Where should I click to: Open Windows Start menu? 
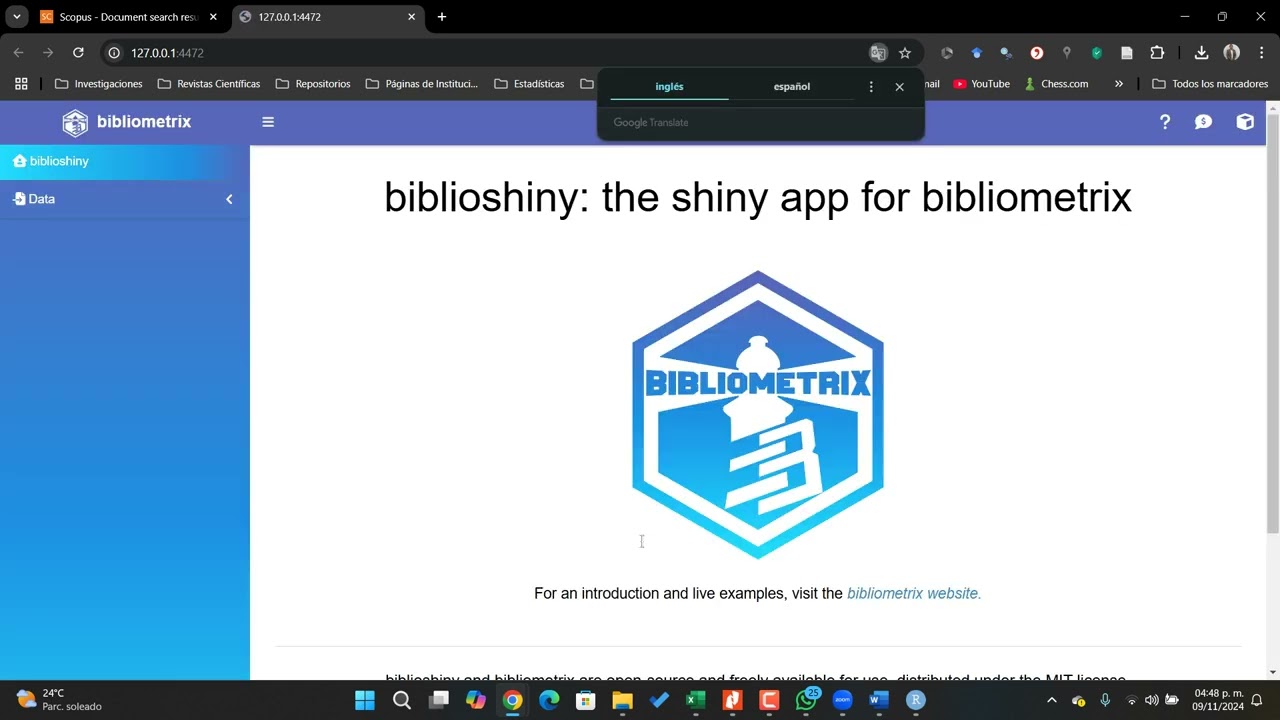click(365, 700)
